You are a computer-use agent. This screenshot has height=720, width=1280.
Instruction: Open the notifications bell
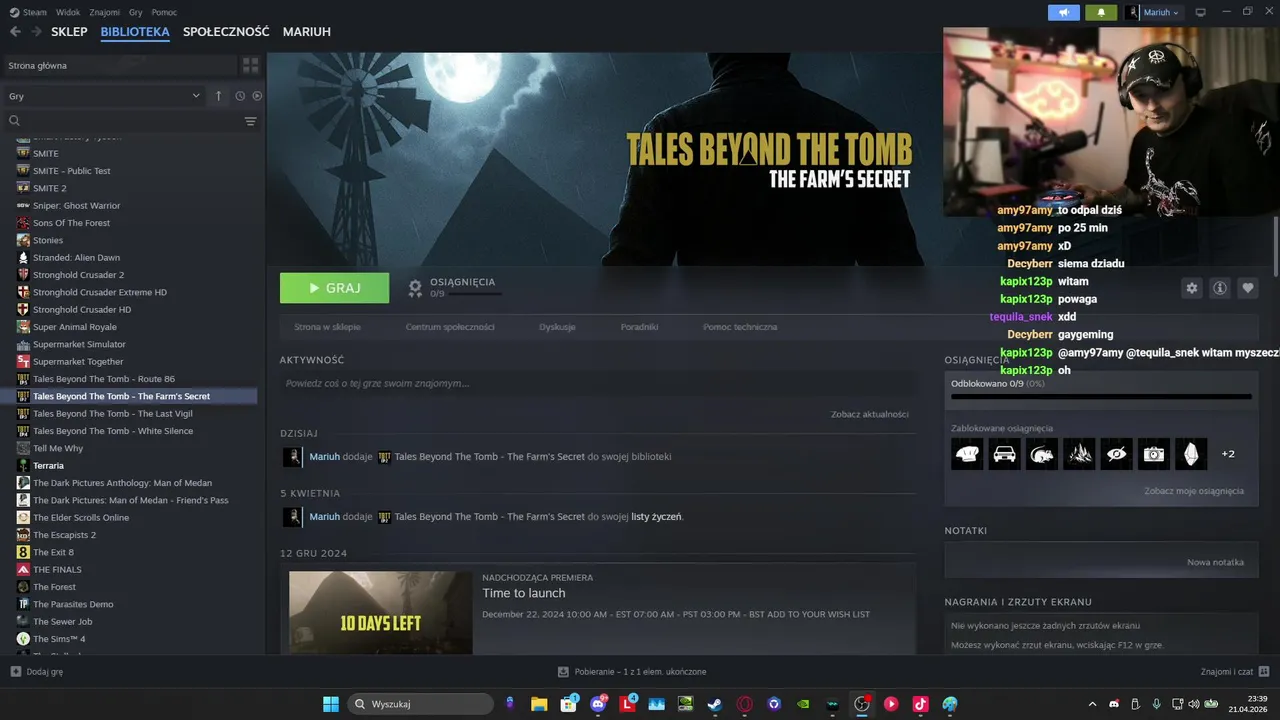point(1101,12)
